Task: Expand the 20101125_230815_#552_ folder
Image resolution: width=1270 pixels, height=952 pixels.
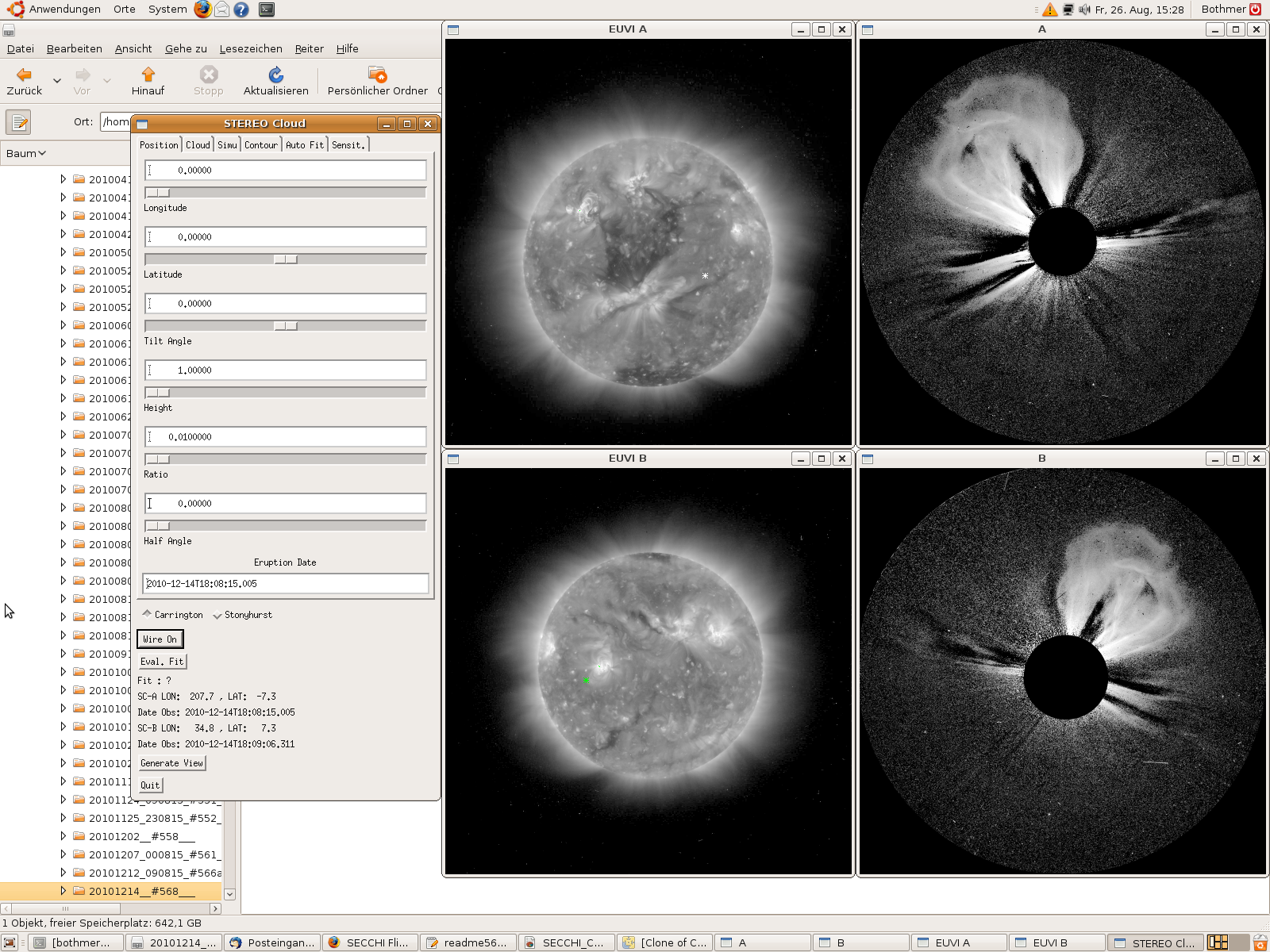Action: click(63, 818)
